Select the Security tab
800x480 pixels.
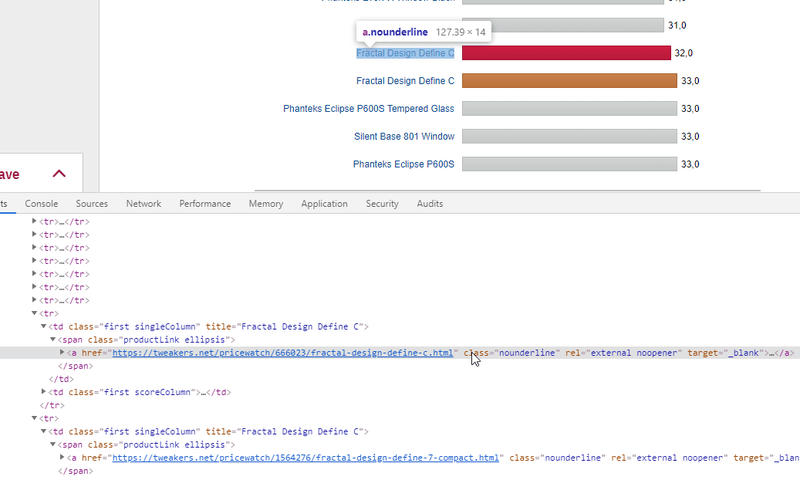(x=382, y=204)
